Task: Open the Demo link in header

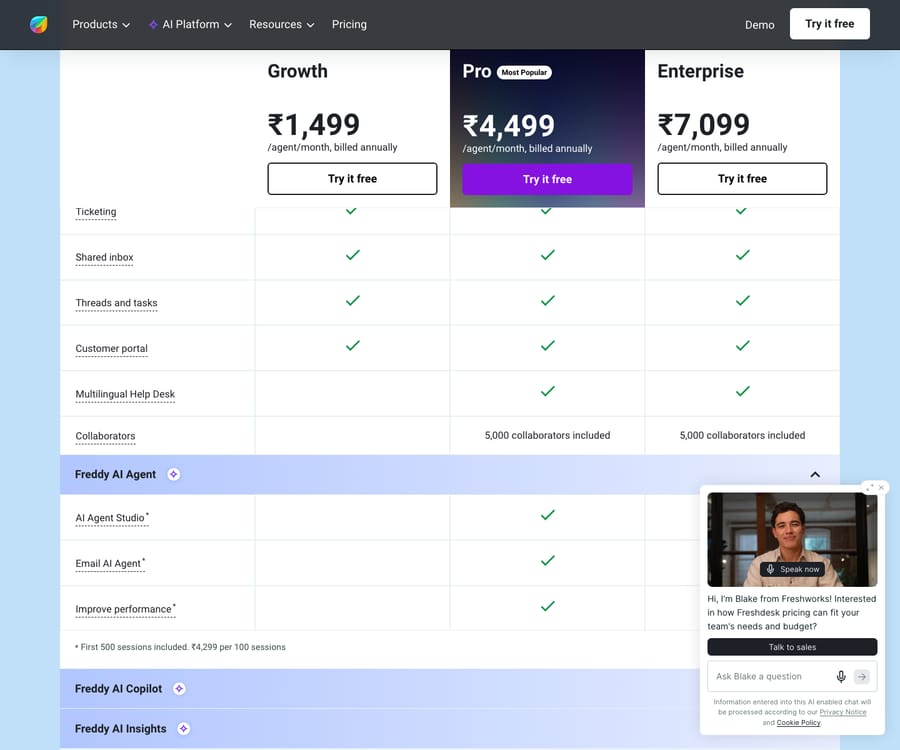Action: tap(759, 25)
